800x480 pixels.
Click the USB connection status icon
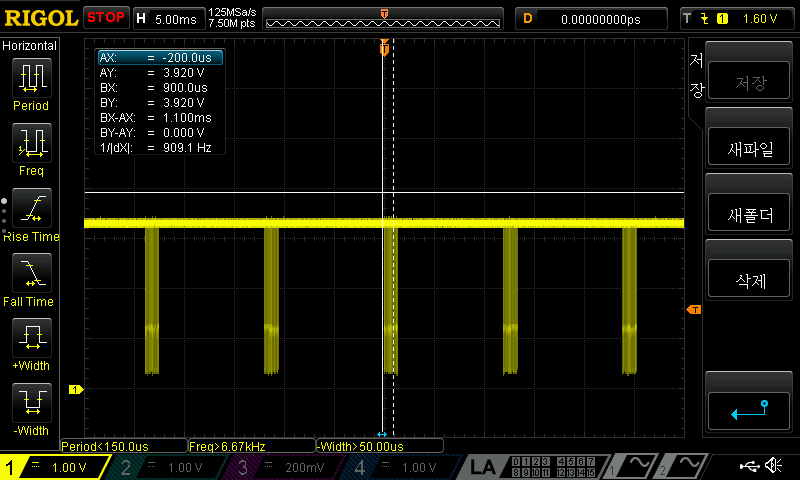click(748, 466)
